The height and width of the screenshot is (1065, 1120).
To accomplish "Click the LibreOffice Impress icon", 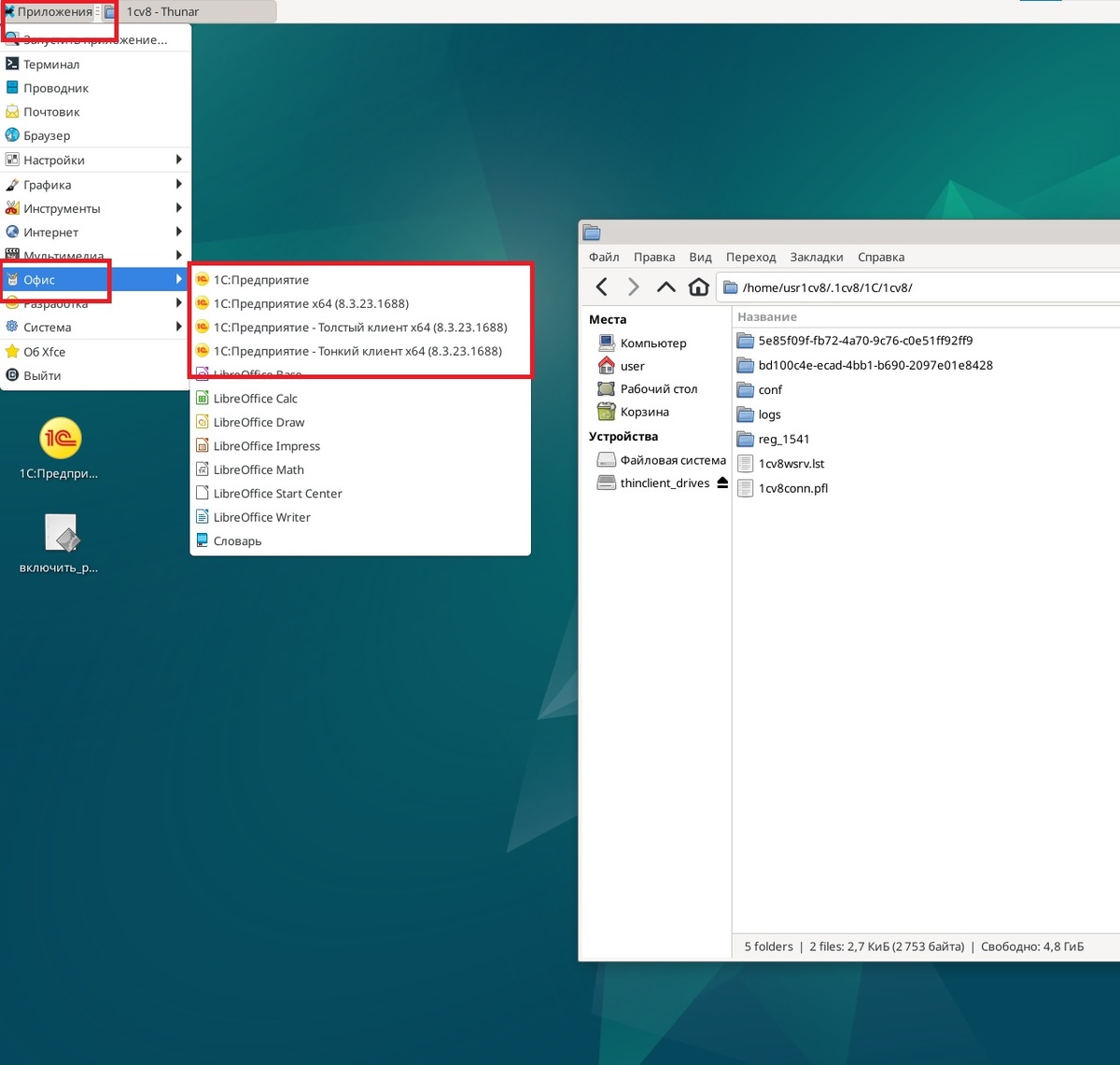I will click(203, 446).
